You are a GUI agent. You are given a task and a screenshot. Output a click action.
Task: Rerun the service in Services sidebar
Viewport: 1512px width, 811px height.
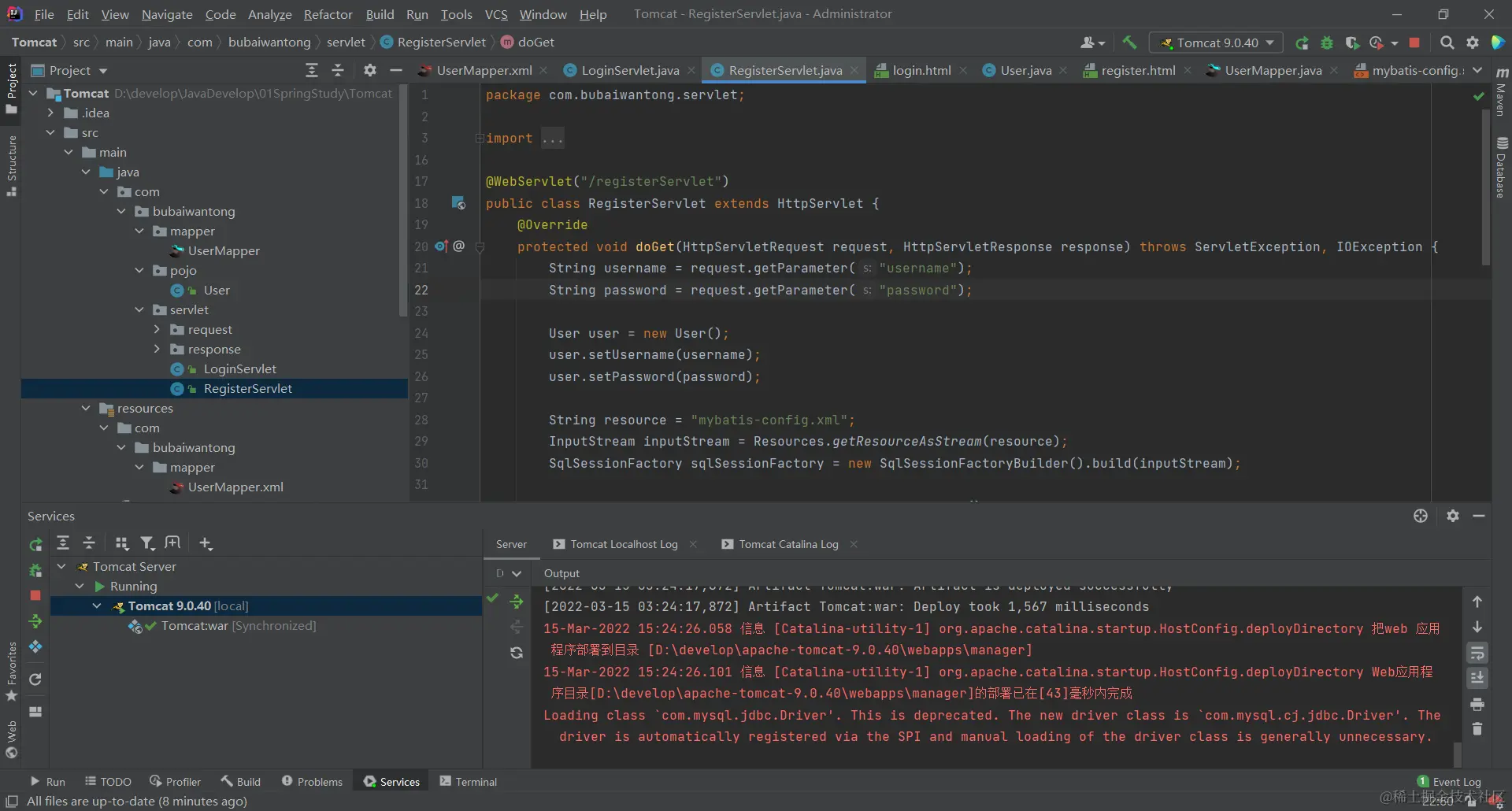pos(35,545)
